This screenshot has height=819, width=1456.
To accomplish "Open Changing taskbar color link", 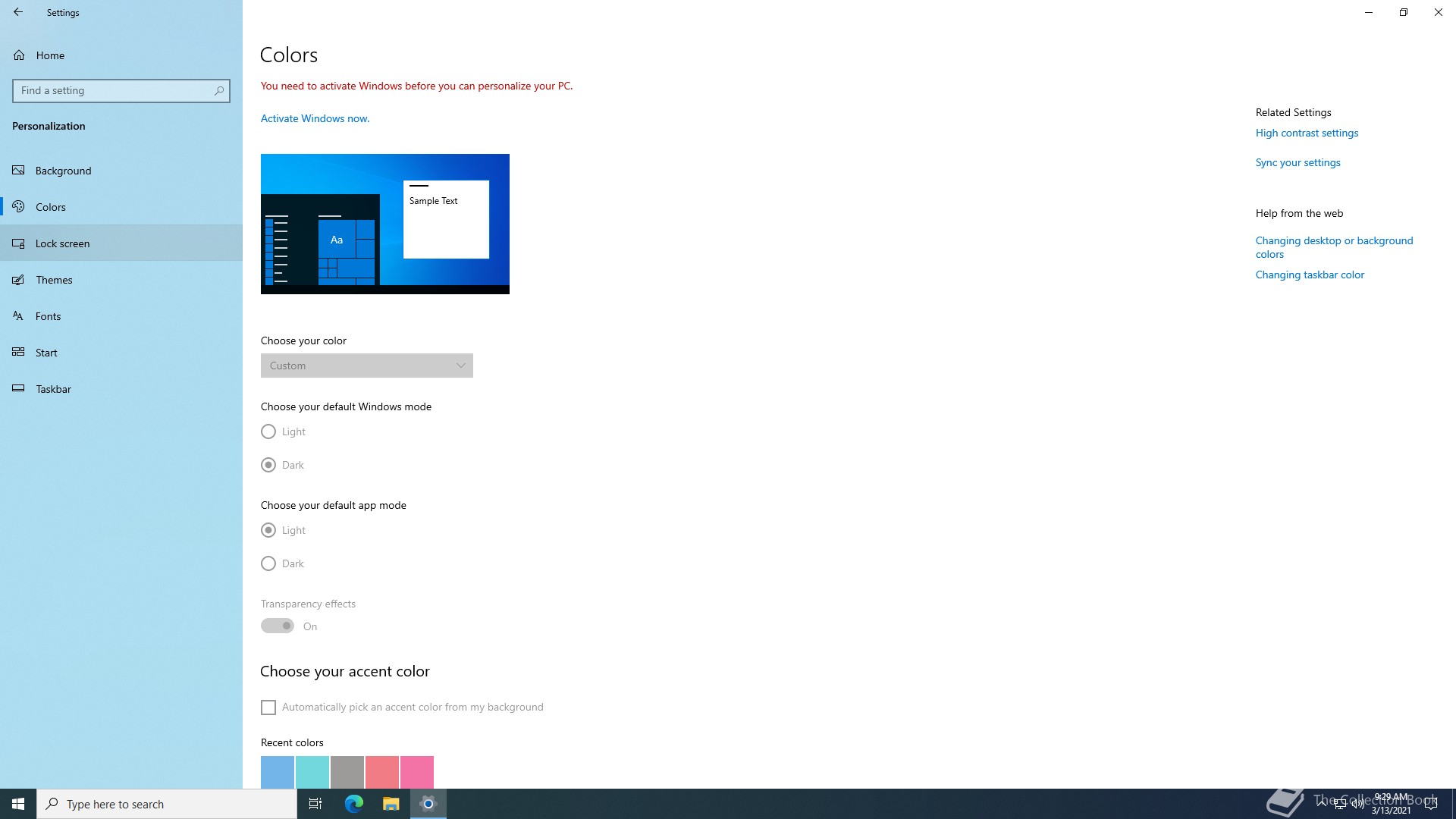I will pyautogui.click(x=1310, y=275).
